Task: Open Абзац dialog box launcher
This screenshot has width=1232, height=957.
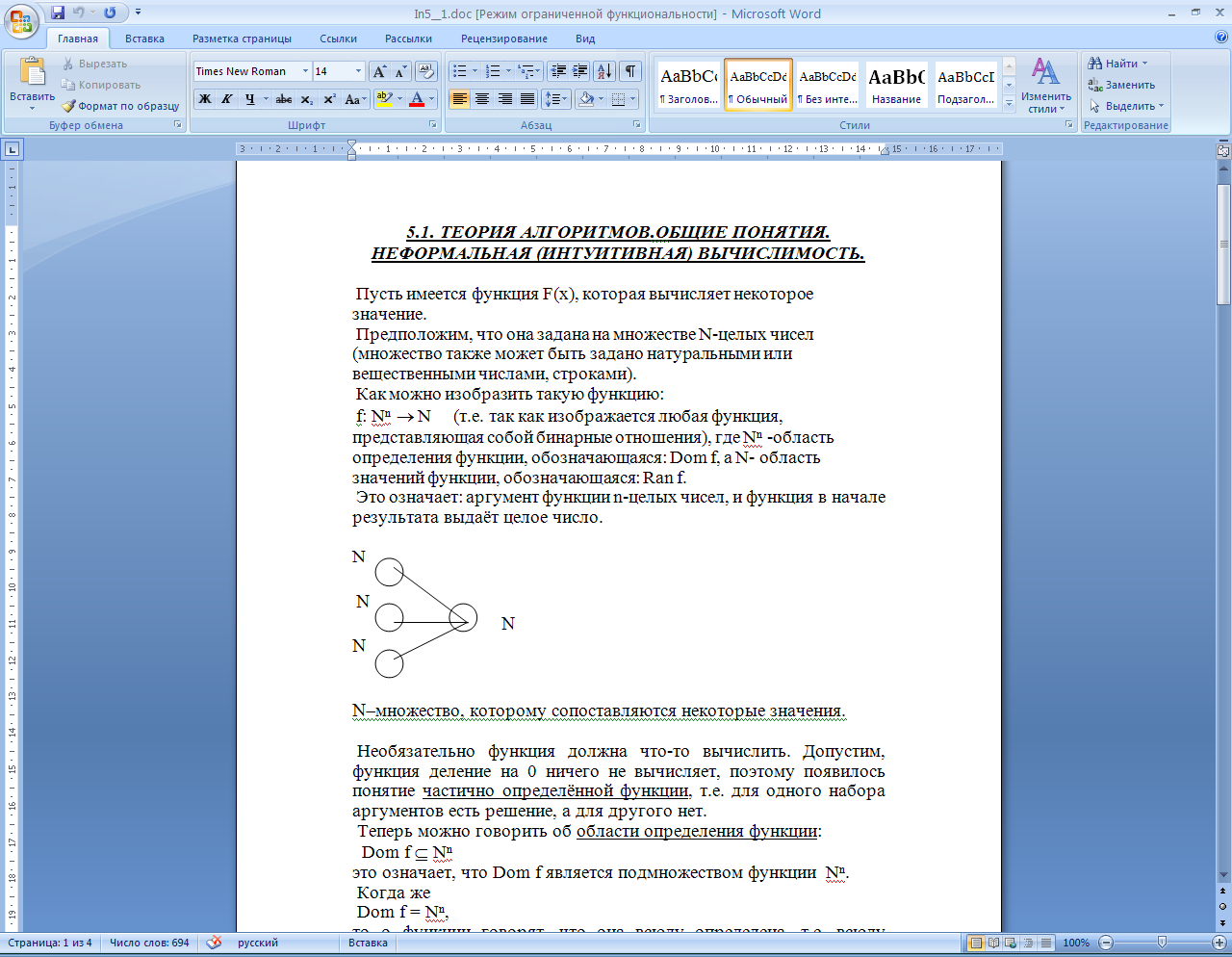Action: pyautogui.click(x=637, y=125)
